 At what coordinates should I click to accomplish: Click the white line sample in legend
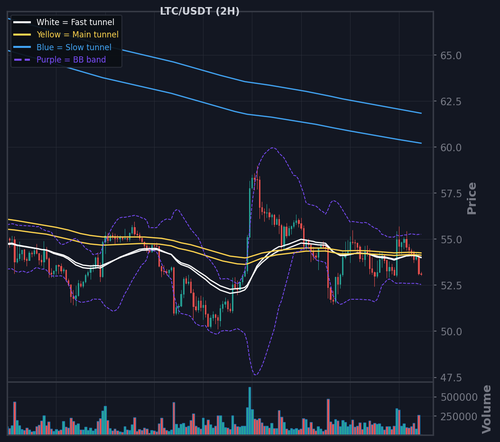click(x=22, y=22)
